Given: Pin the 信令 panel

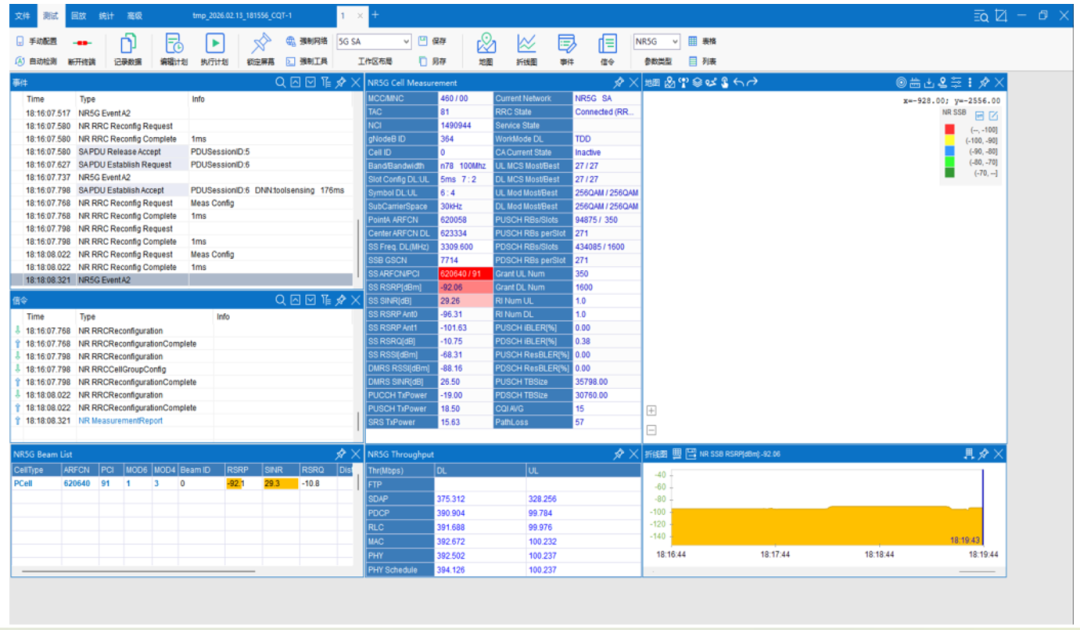Looking at the screenshot, I should click(341, 300).
